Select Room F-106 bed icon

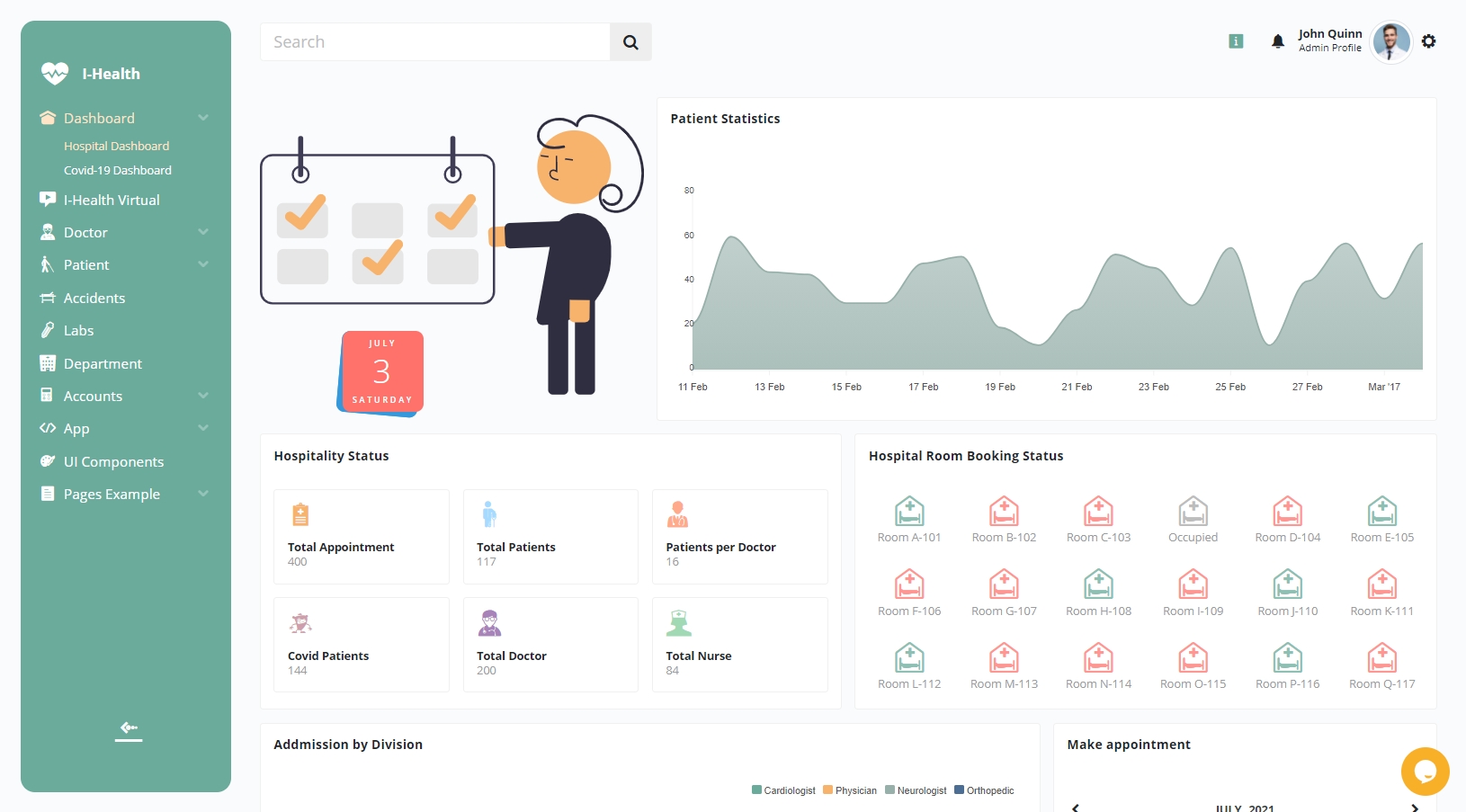909,584
